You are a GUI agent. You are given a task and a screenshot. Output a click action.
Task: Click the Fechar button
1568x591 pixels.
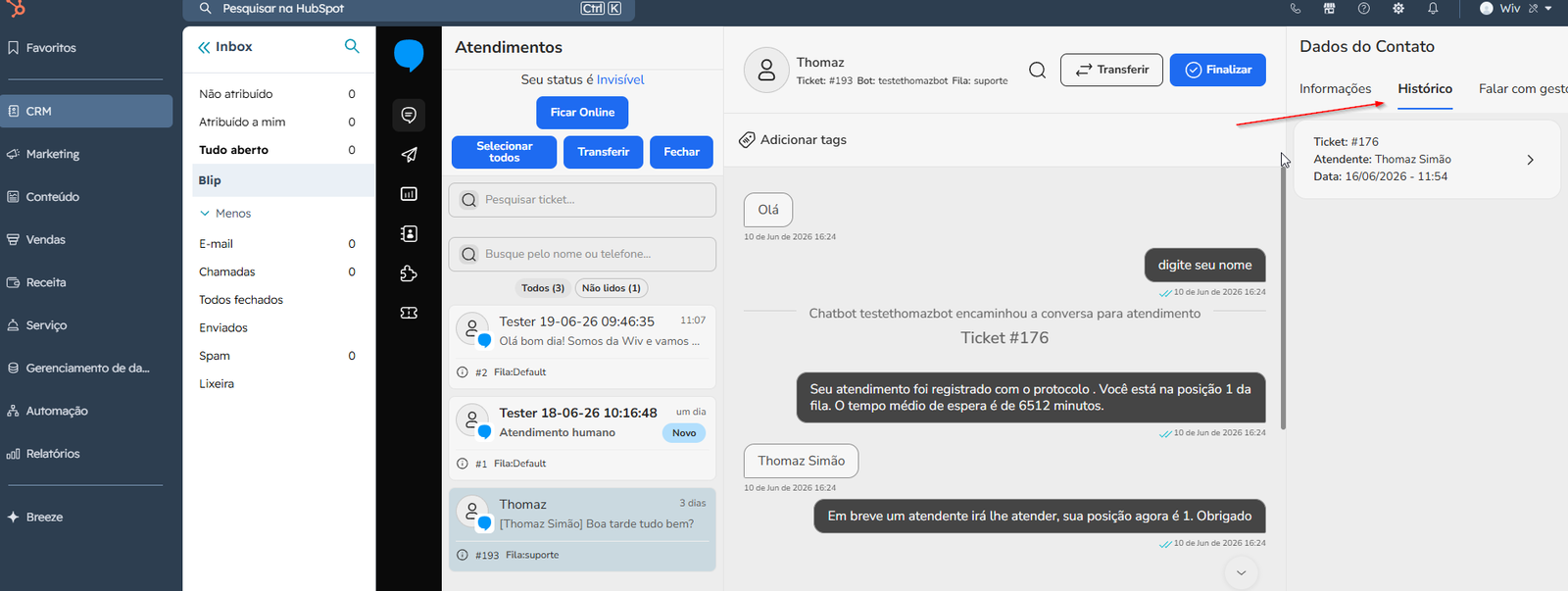681,152
